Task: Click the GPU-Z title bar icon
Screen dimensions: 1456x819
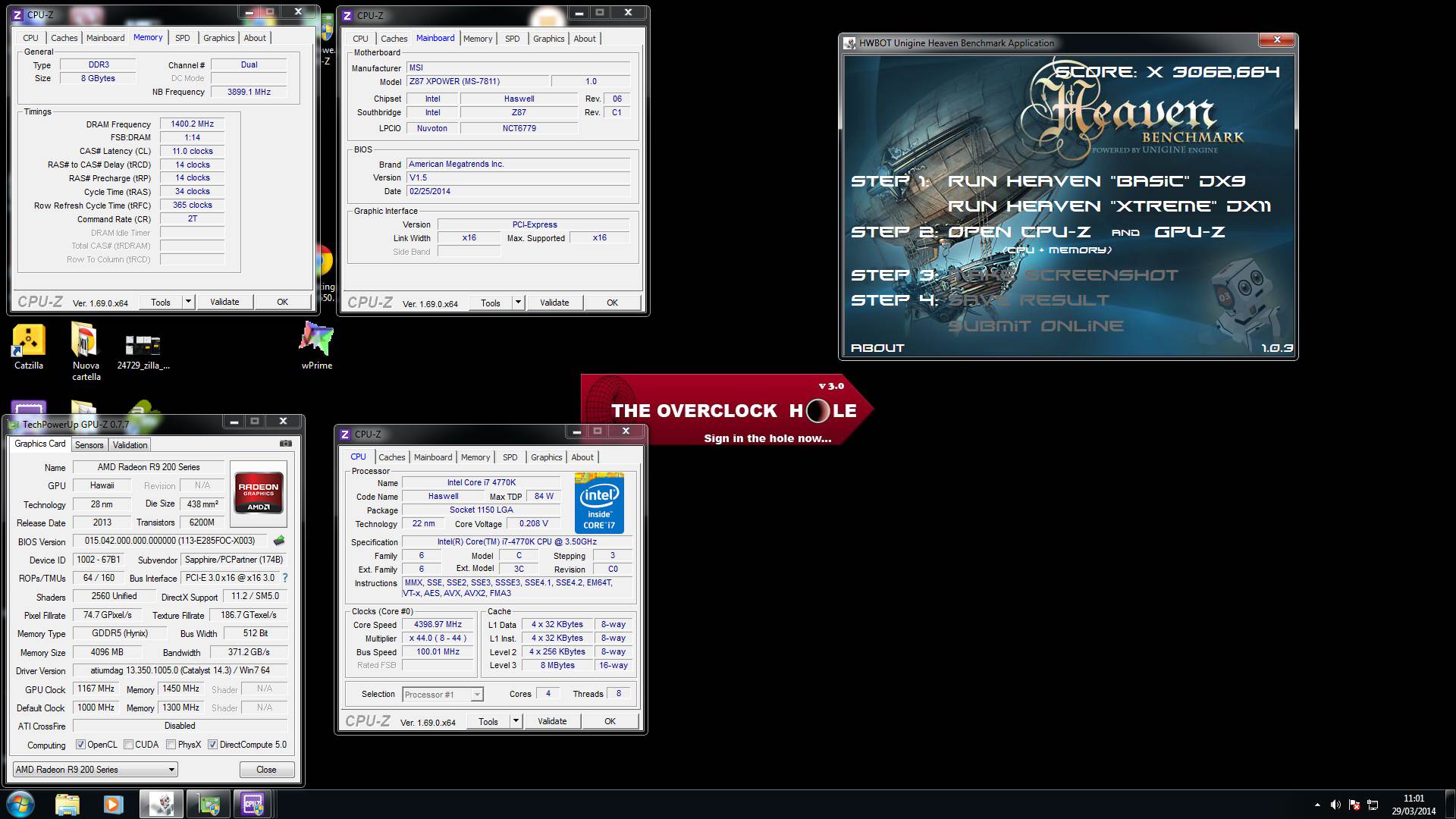Action: (14, 424)
